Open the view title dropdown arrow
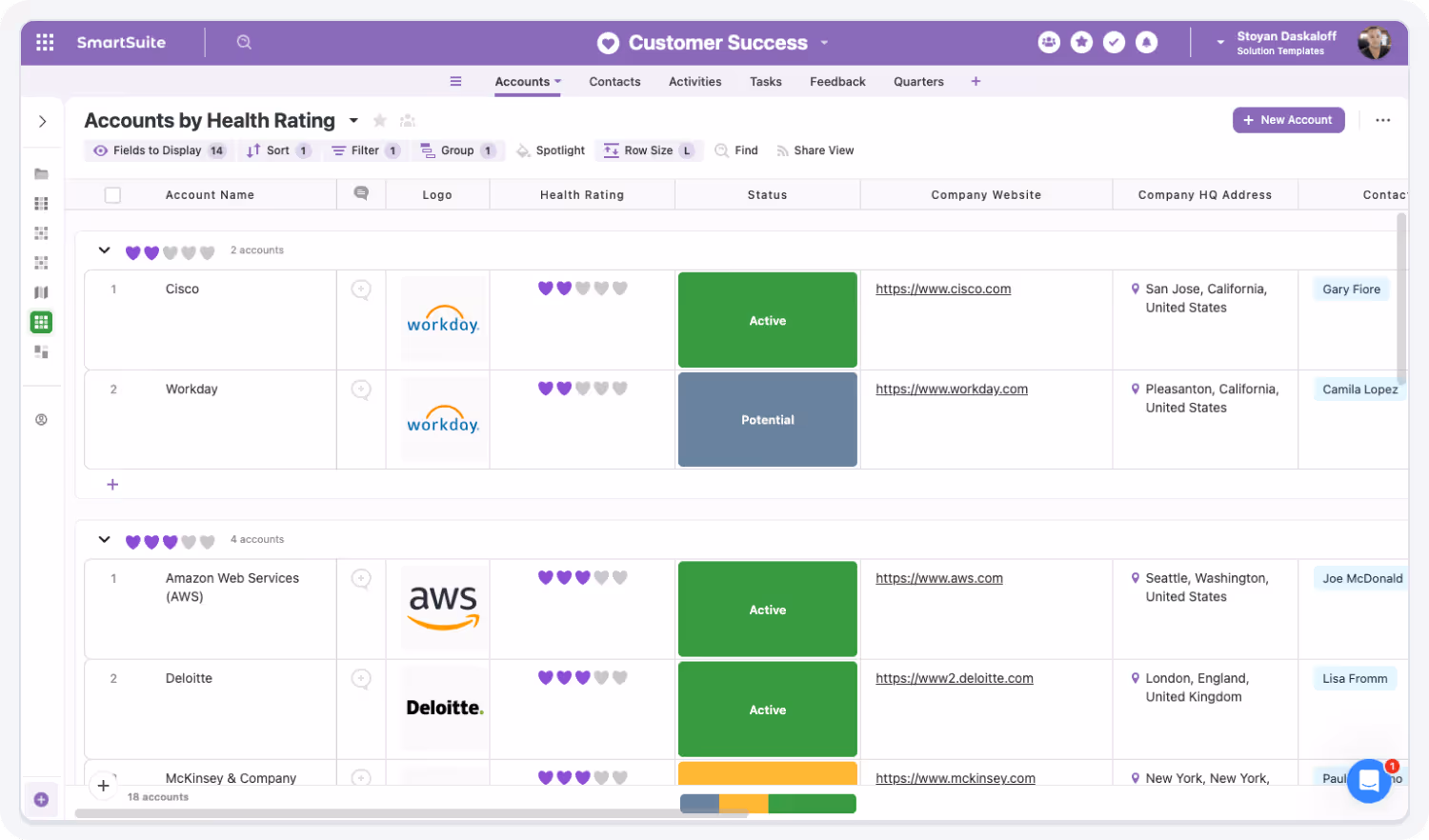Viewport: 1429px width, 840px height. coord(353,120)
